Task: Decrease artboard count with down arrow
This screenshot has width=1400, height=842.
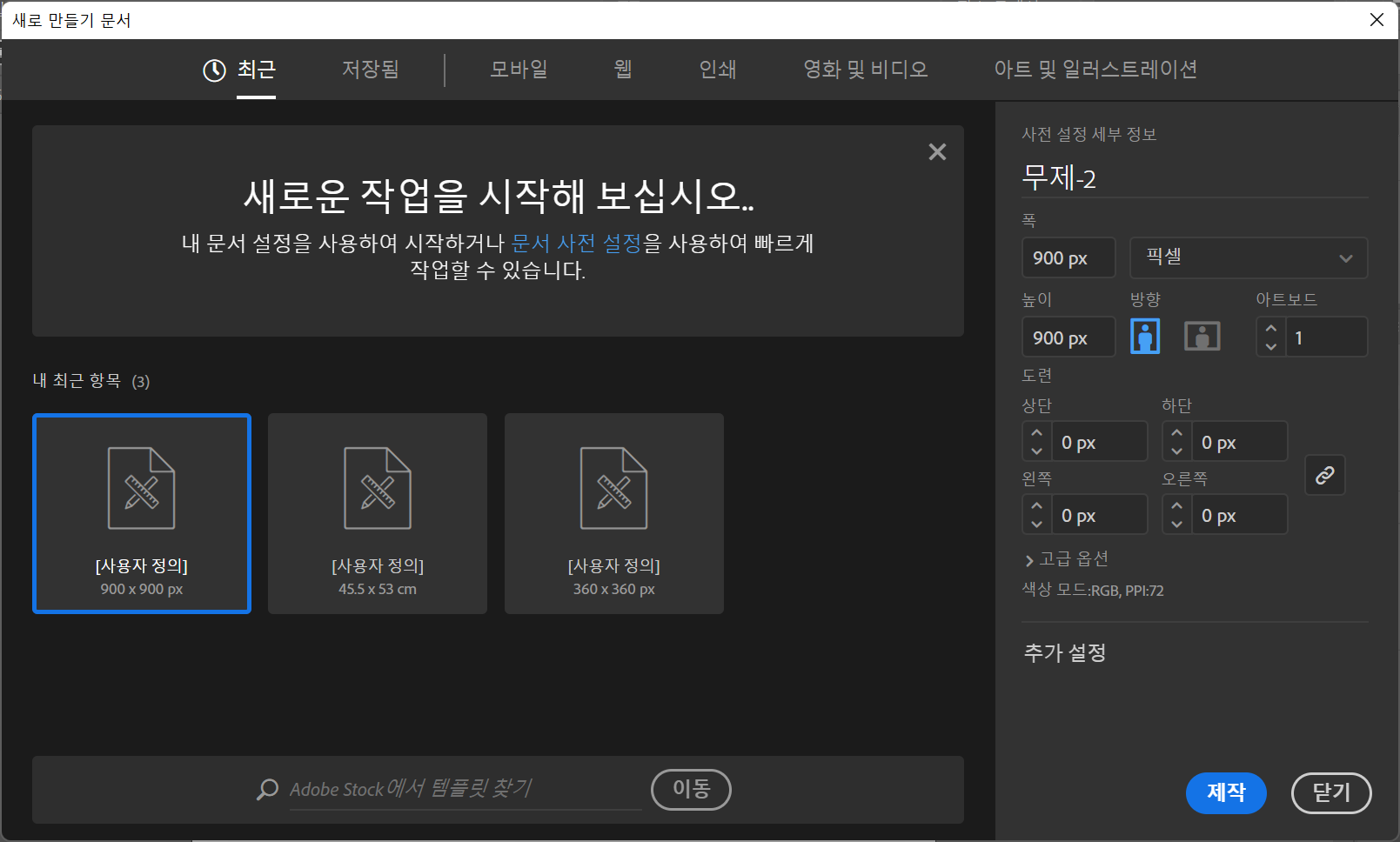Action: pos(1271,346)
